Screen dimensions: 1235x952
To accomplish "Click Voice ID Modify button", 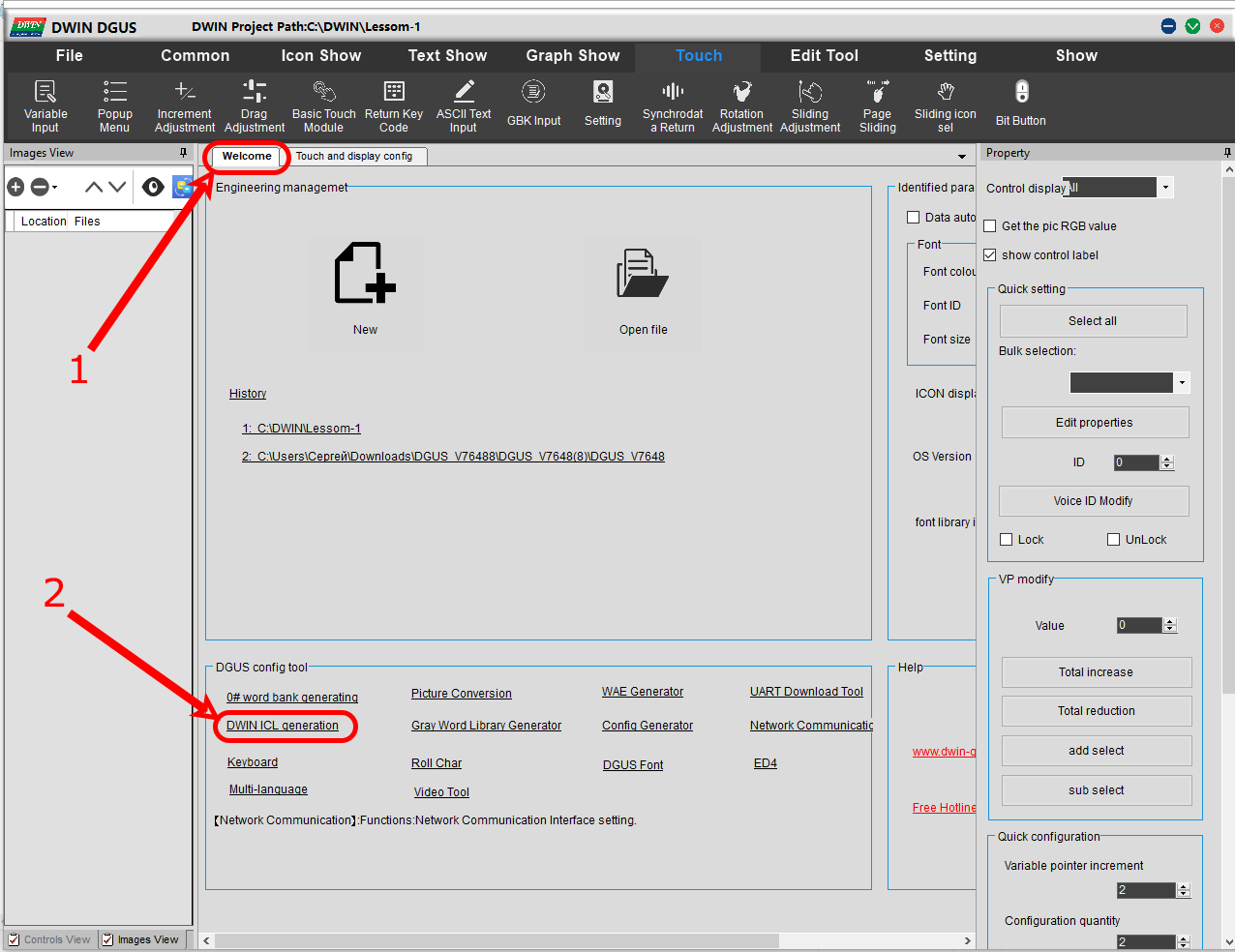I will (1094, 501).
